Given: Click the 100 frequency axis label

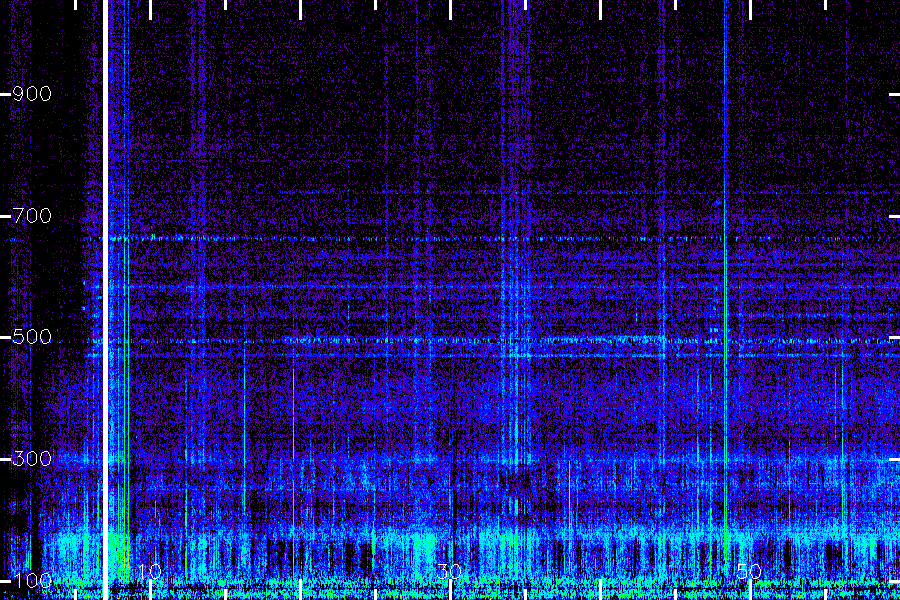Looking at the screenshot, I should tap(32, 580).
